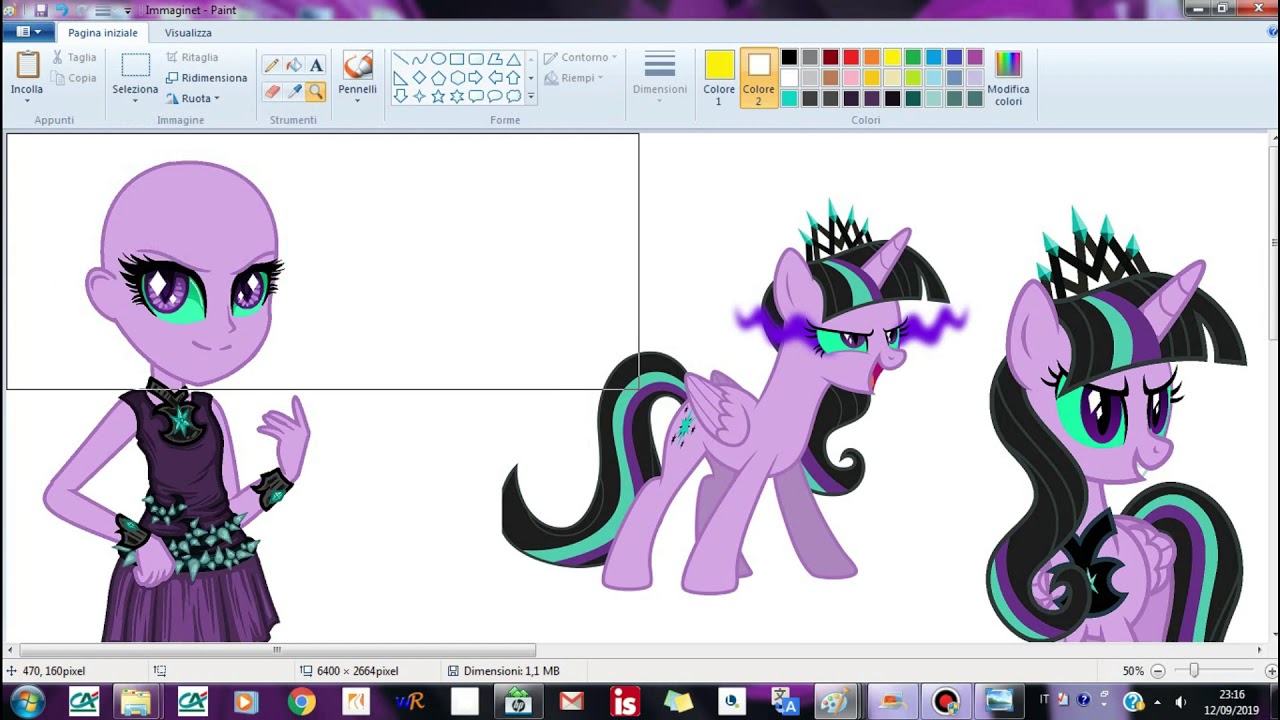This screenshot has height=720, width=1280.
Task: Choose the curve shape
Action: [419, 59]
